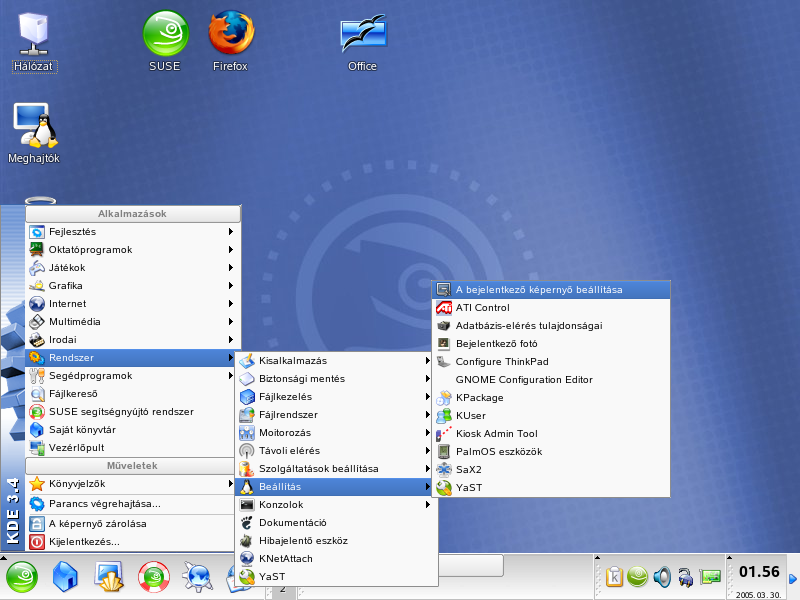The height and width of the screenshot is (600, 800).
Task: Open the Konzolok submenu
Action: pyautogui.click(x=336, y=505)
